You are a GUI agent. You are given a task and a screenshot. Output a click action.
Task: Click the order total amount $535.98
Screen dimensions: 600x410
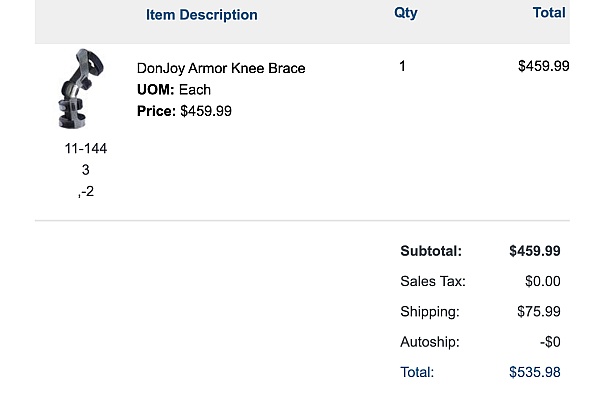[x=534, y=372]
